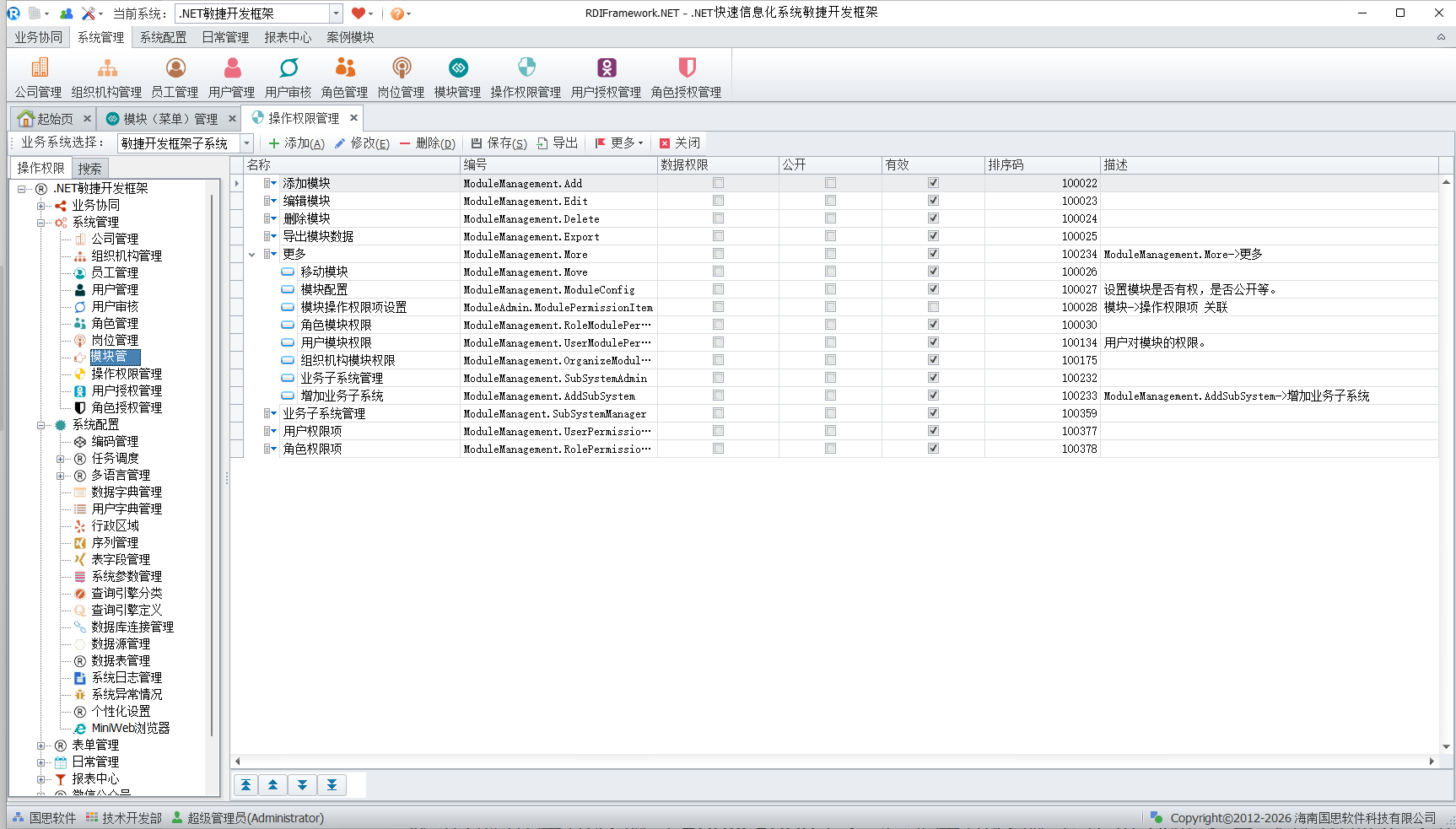
Task: Switch to the 日常管理 ribbon tab
Action: (x=225, y=37)
